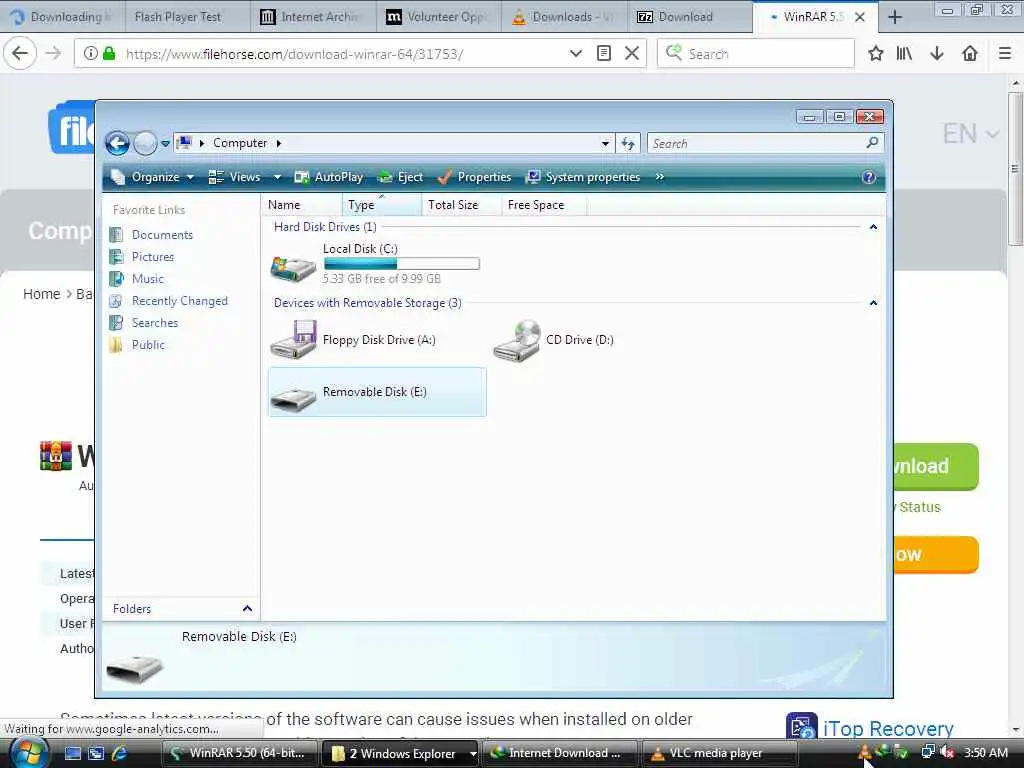Go back in the Firefox browser
The image size is (1024, 768).
(x=20, y=54)
